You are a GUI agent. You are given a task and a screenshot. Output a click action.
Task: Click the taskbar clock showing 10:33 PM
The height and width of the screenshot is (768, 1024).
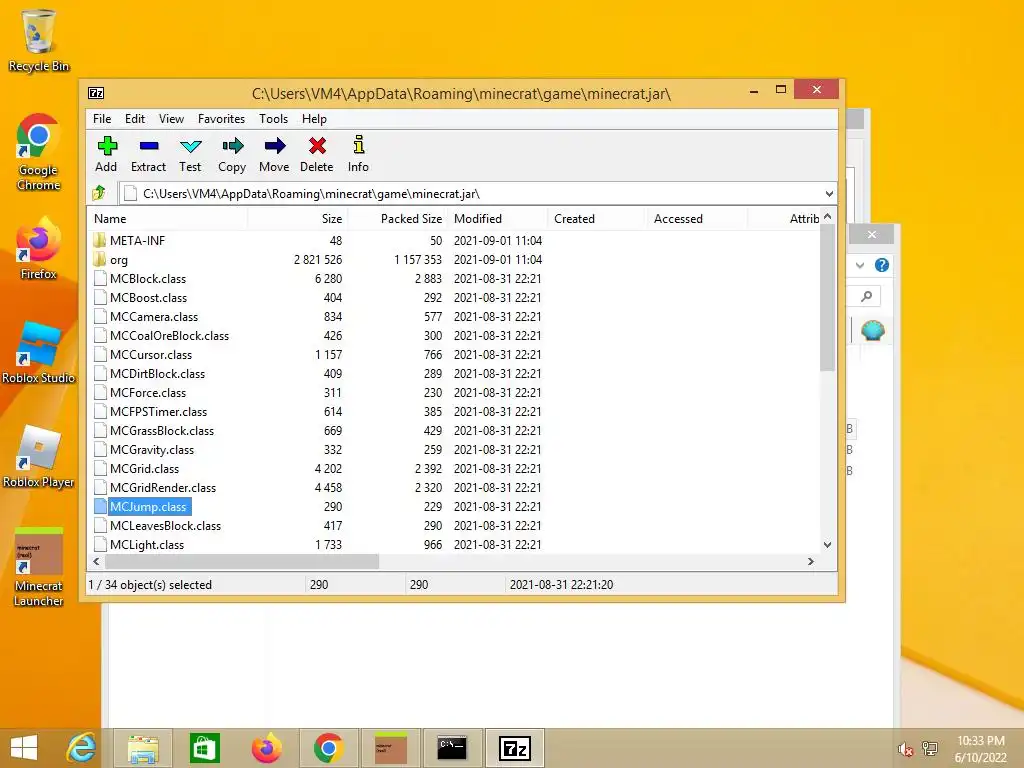point(981,749)
